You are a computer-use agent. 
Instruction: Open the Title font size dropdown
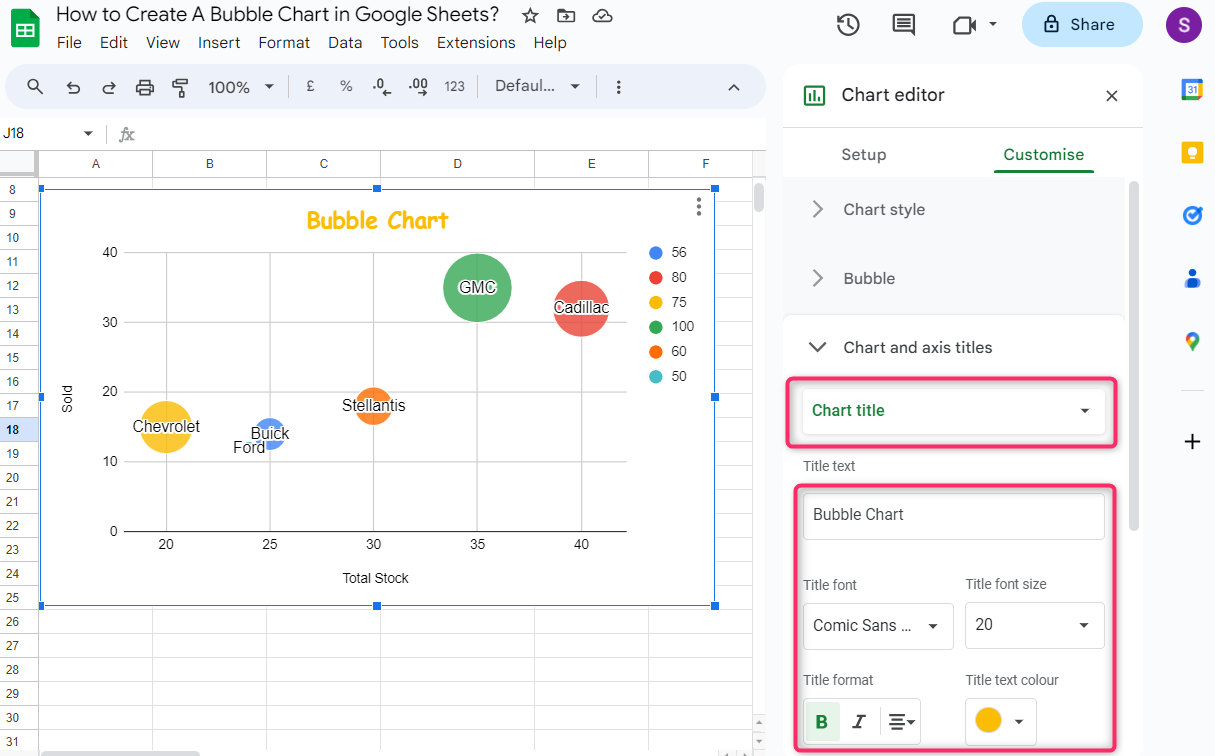1034,625
